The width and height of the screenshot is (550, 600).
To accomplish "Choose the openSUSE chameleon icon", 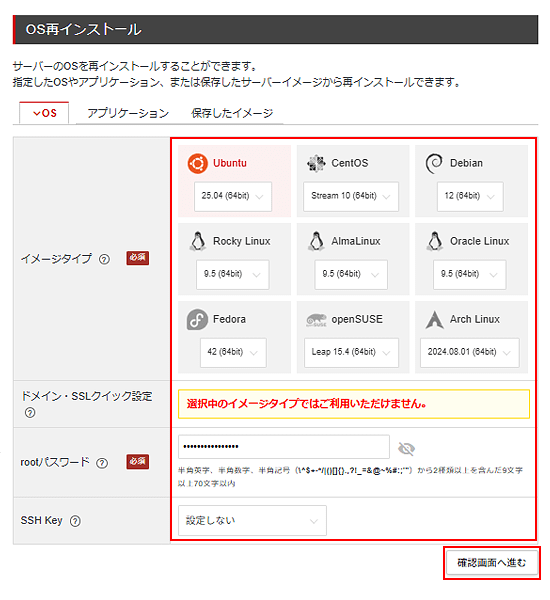I will point(316,320).
